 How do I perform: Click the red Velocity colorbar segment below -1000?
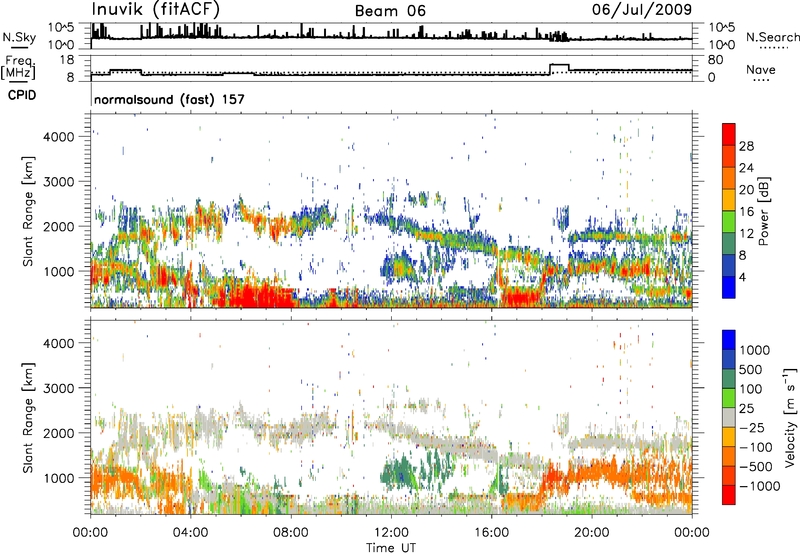(729, 495)
